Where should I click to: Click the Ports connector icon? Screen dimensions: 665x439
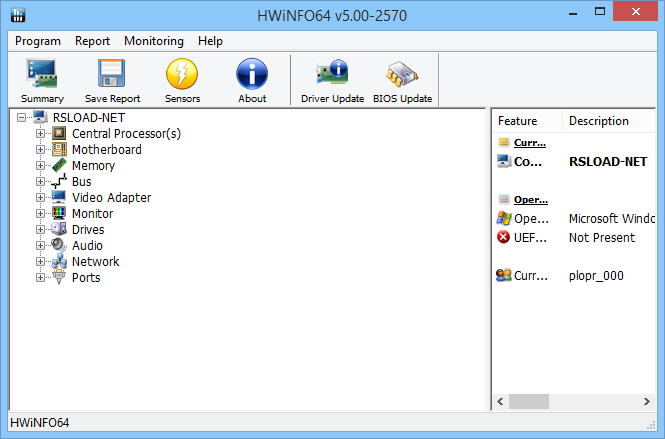pos(59,277)
